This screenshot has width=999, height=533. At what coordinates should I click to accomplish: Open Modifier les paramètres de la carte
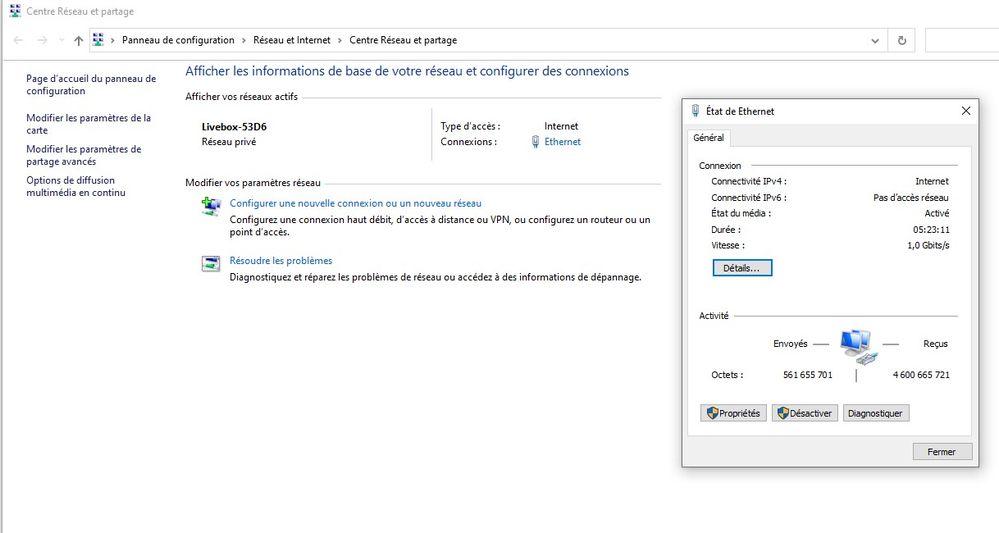click(x=88, y=124)
